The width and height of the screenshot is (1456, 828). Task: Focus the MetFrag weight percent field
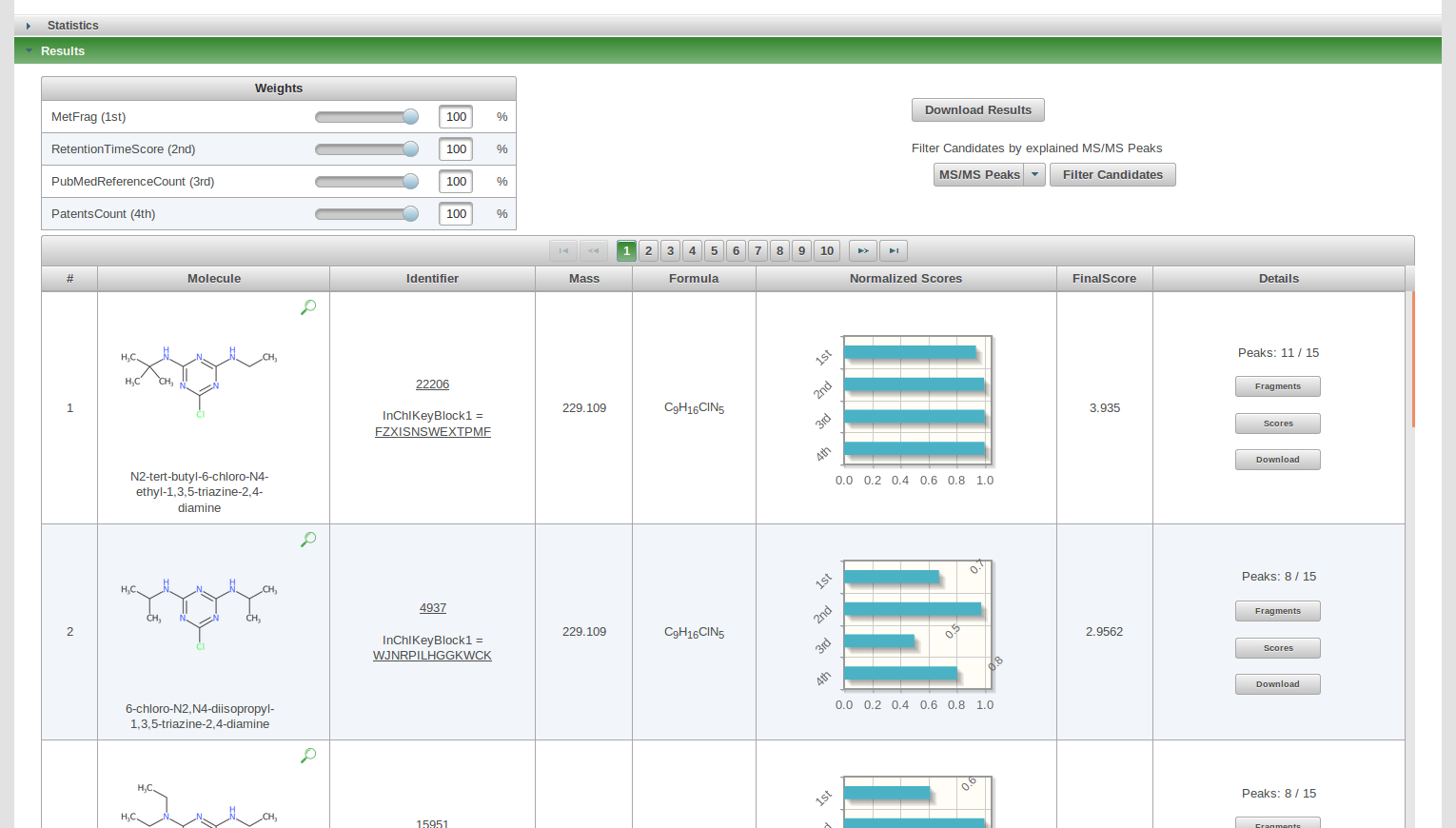point(456,117)
